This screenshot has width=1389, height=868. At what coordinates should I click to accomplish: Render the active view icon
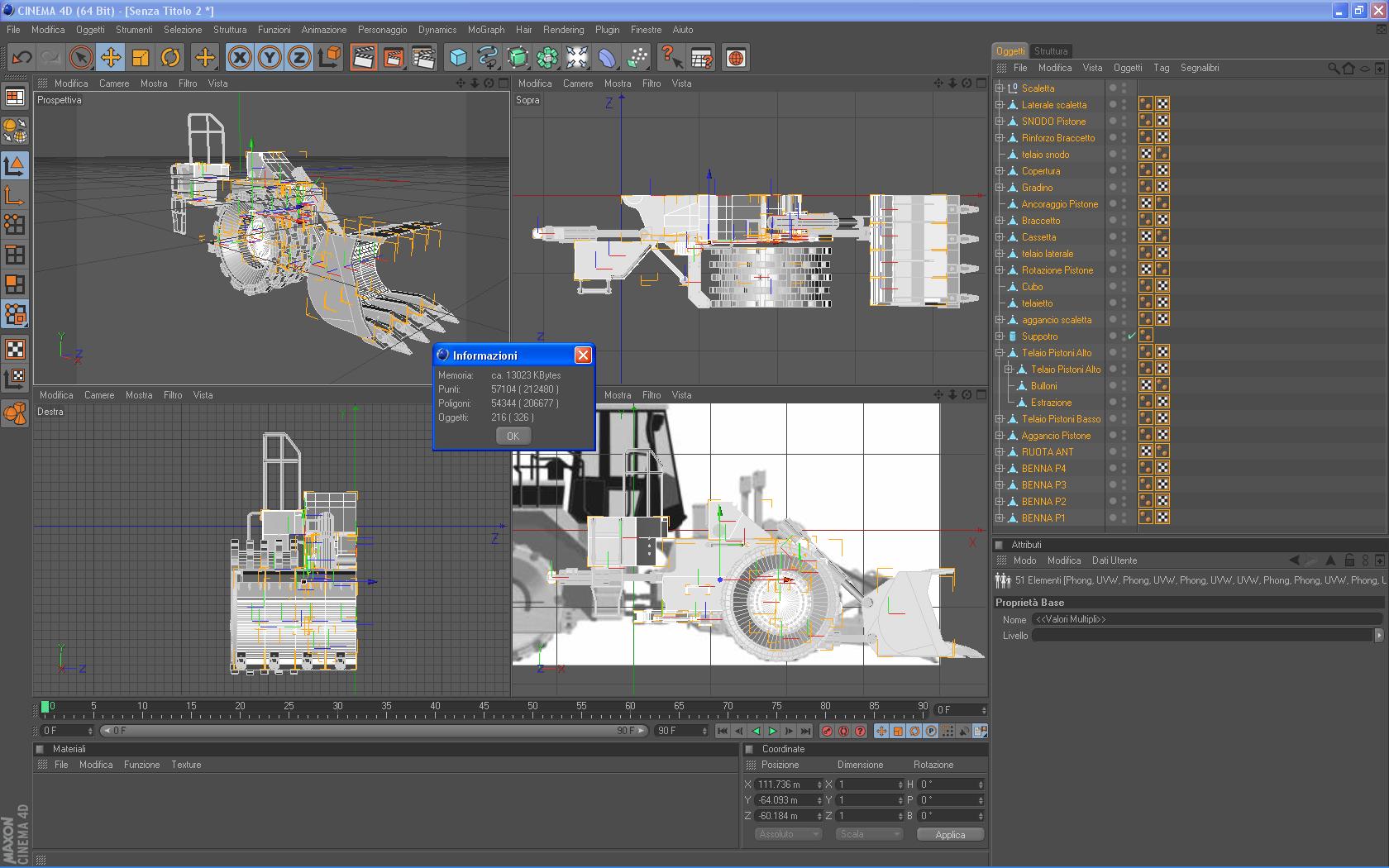point(363,58)
